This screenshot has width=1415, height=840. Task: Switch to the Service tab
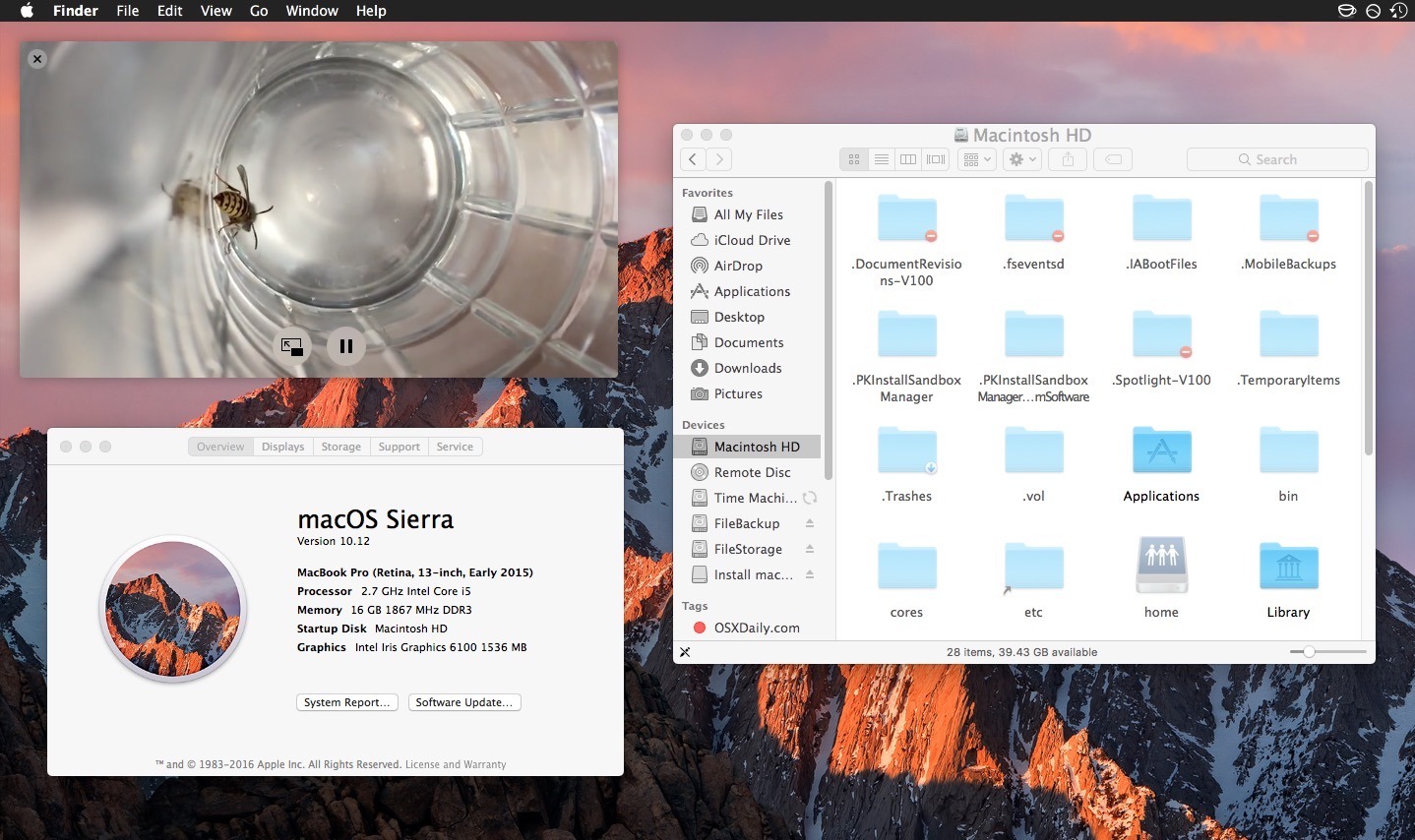coord(455,447)
